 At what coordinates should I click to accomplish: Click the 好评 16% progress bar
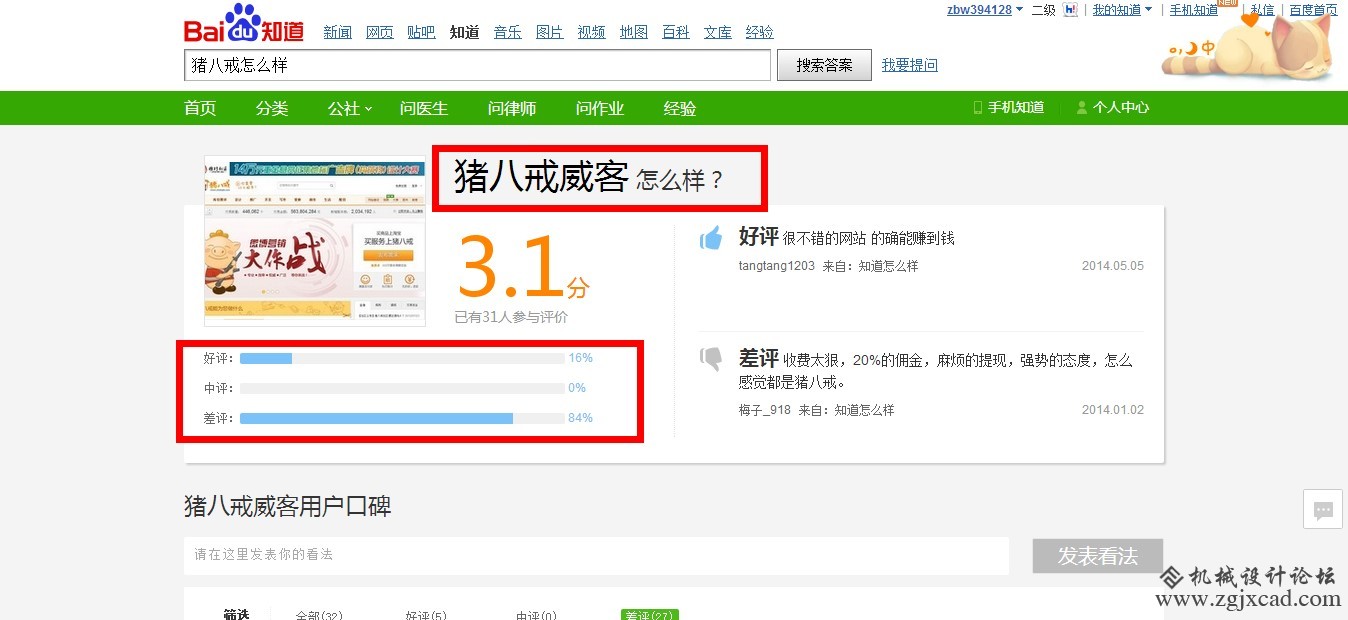[x=402, y=358]
